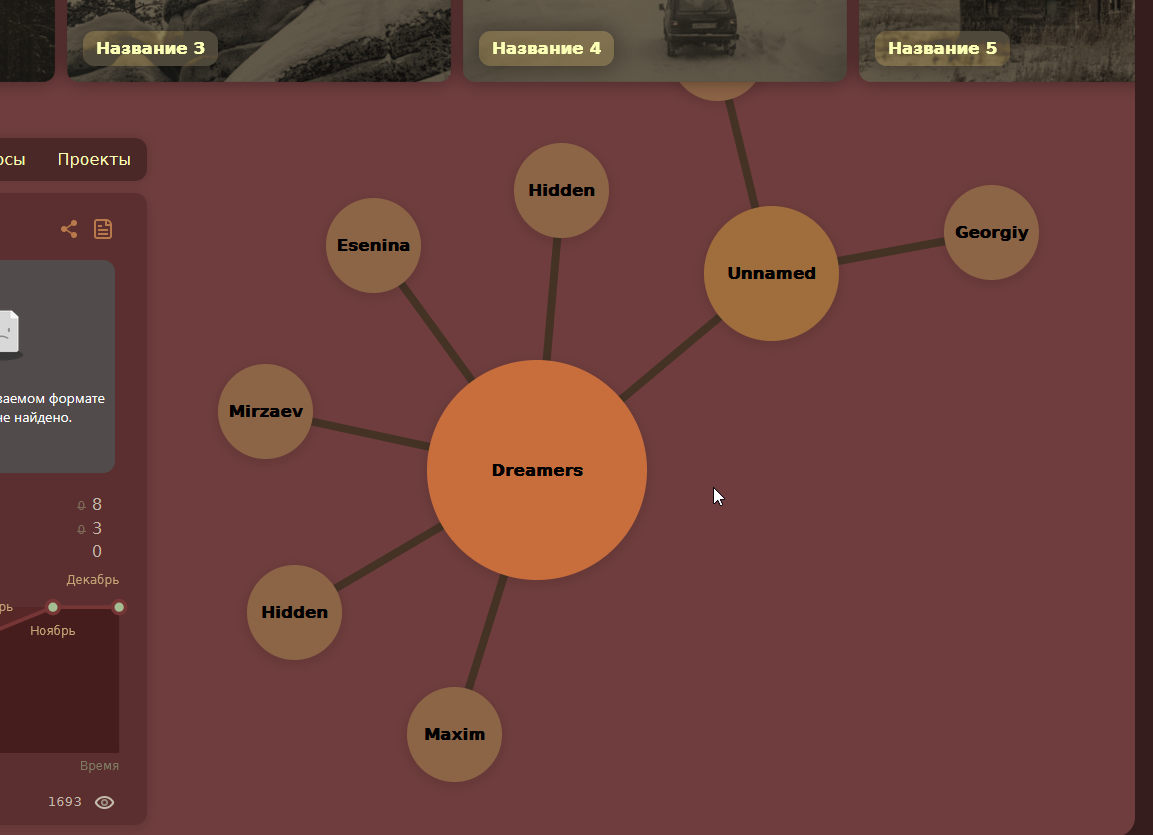Open the Название 5 thumbnail card

996,40
